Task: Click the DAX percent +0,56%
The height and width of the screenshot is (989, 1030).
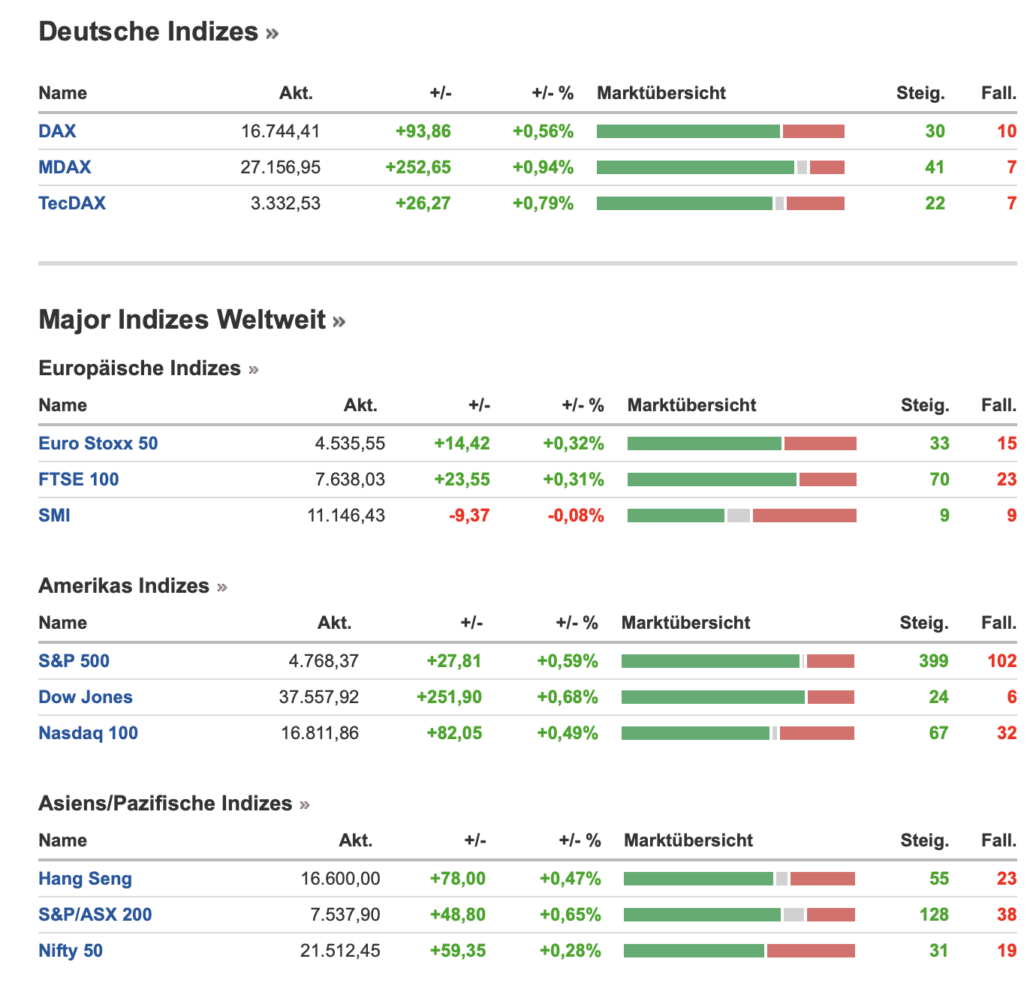Action: (x=543, y=131)
